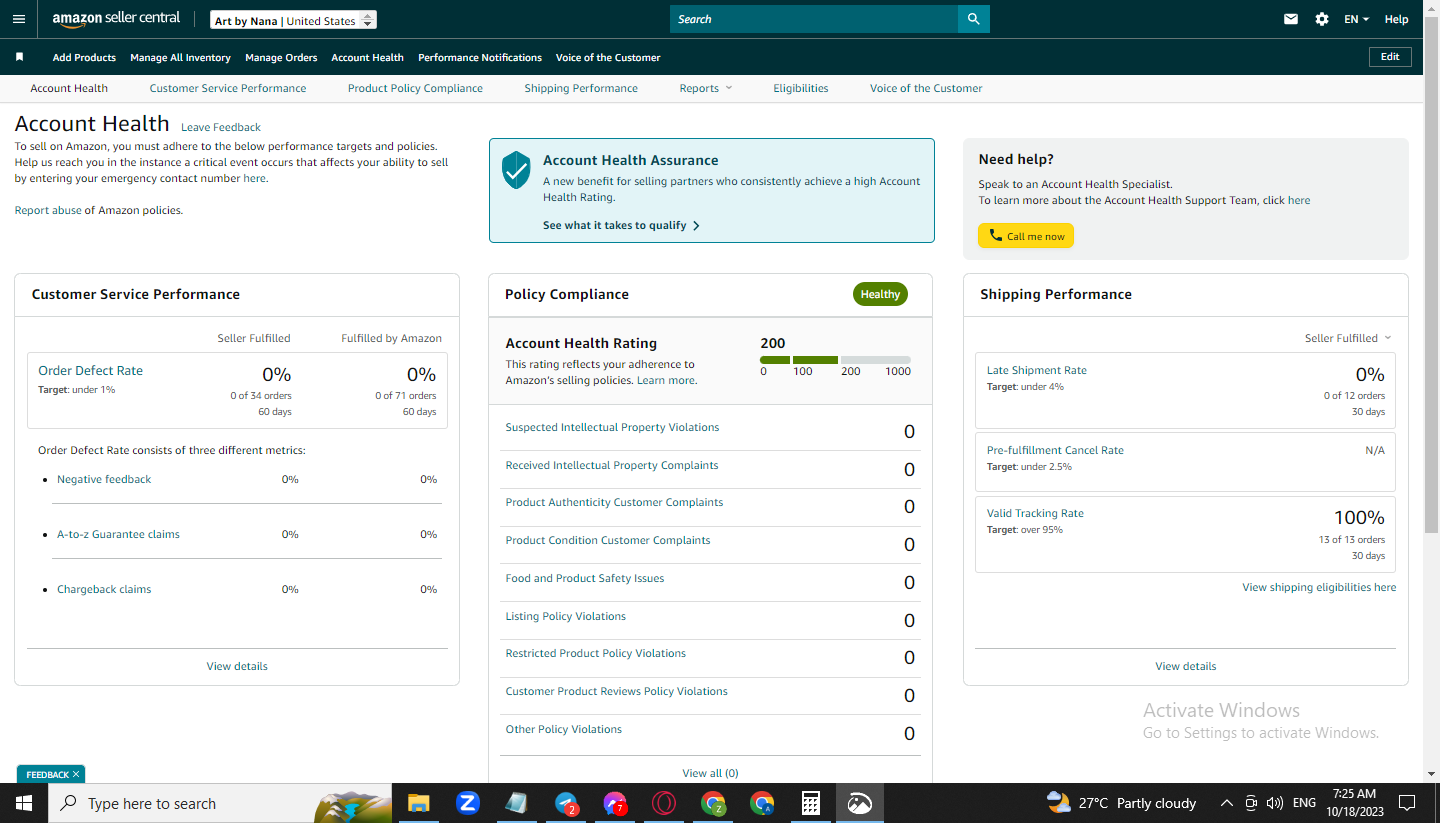The image size is (1440, 823).
Task: Click the Amazon Seller Central logo
Action: (116, 19)
